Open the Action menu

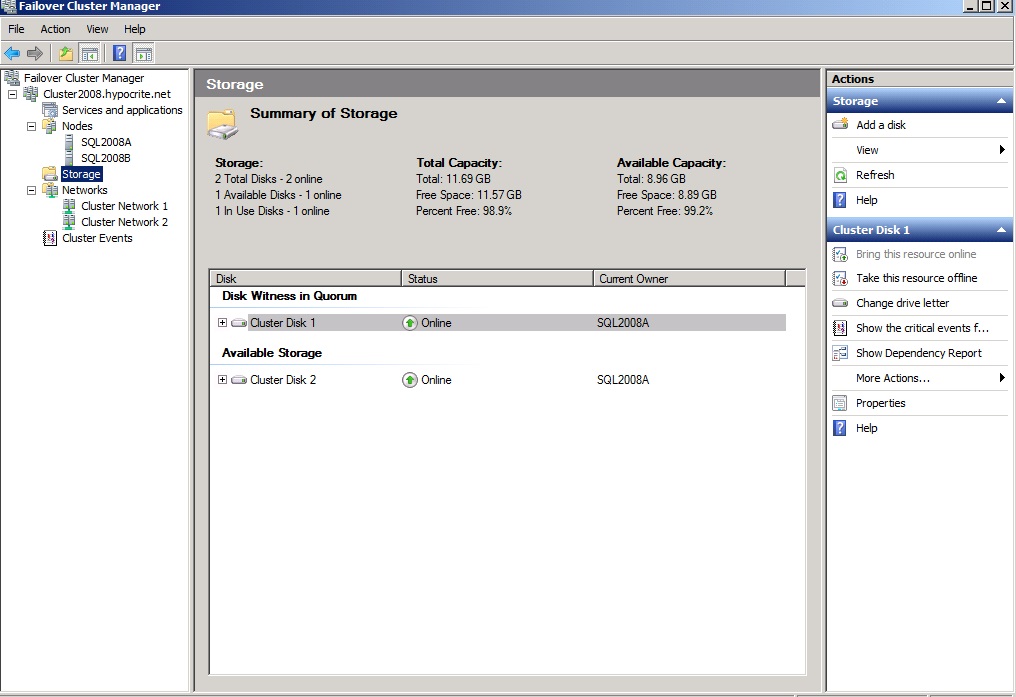point(55,29)
